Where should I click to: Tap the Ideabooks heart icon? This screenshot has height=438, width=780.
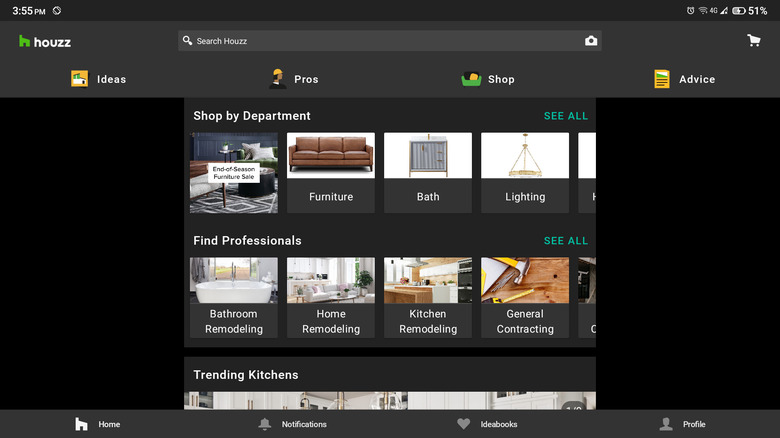[464, 424]
